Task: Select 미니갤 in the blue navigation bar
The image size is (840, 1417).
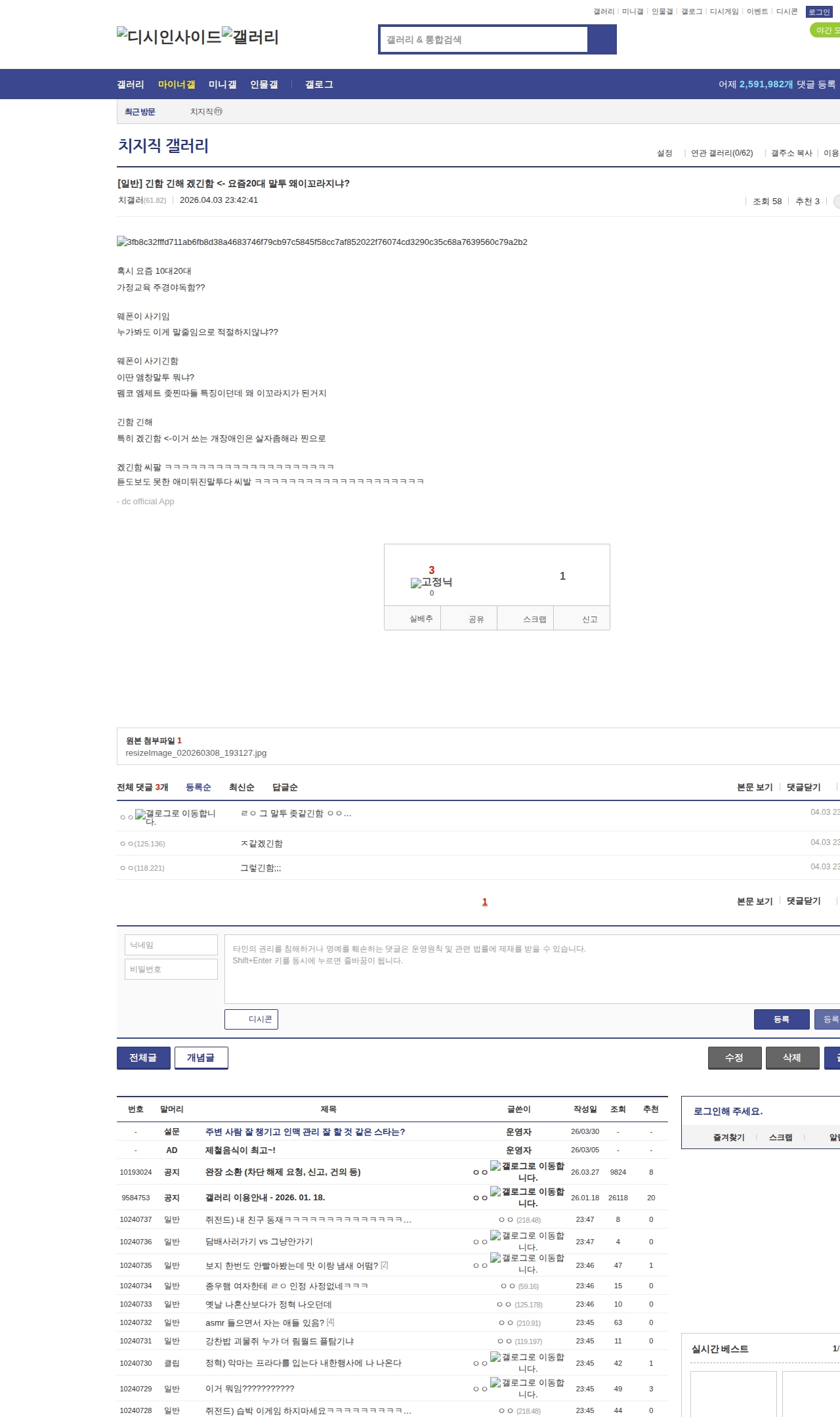Action: pos(222,84)
